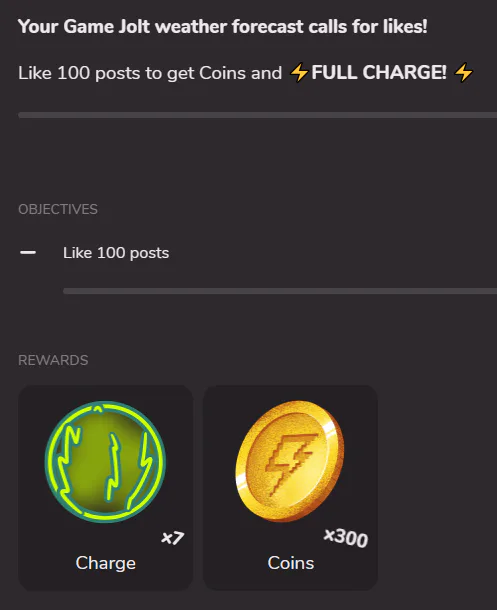The image size is (497, 610).
Task: Click the gold Coins icon
Action: click(x=290, y=461)
